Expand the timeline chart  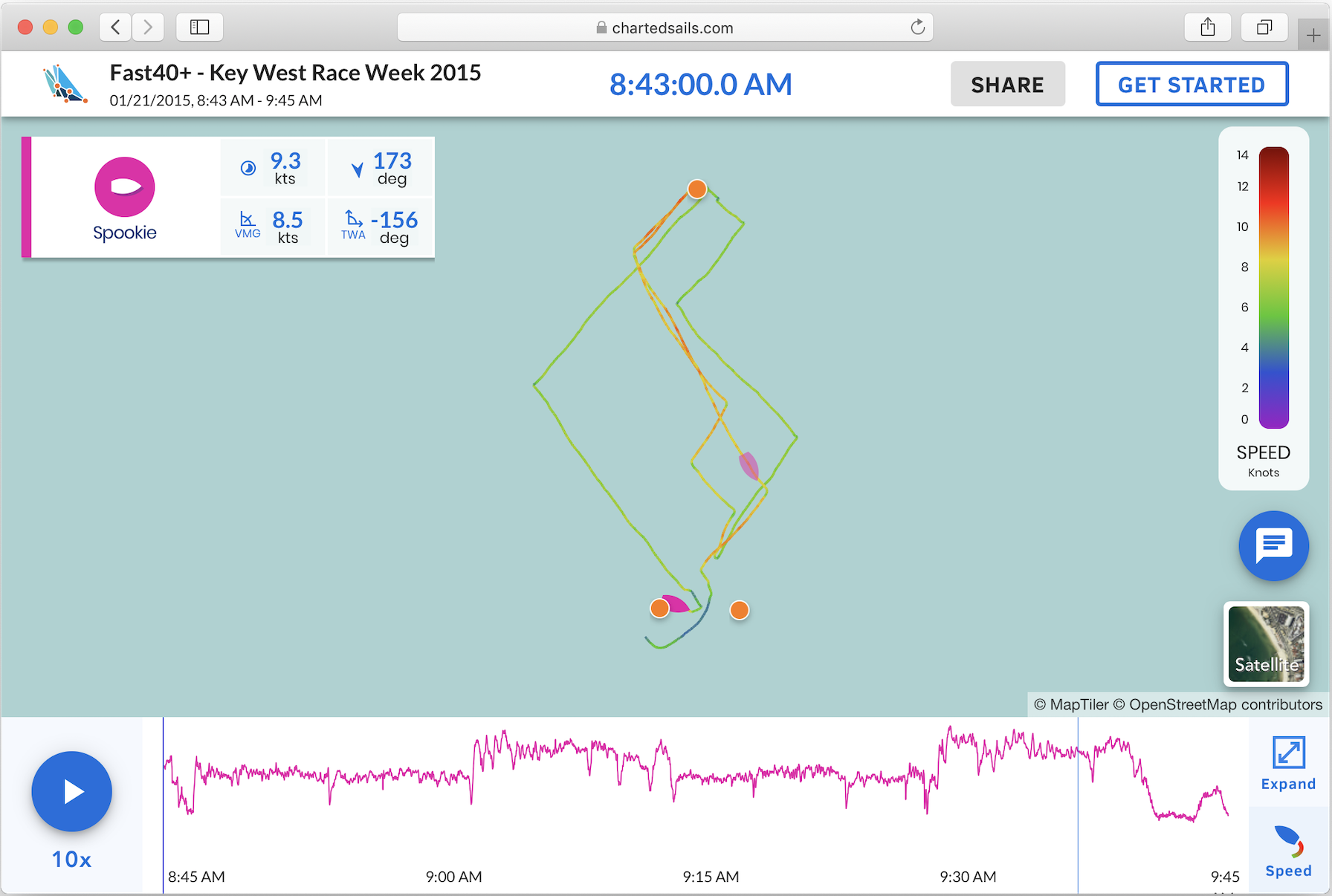1287,763
